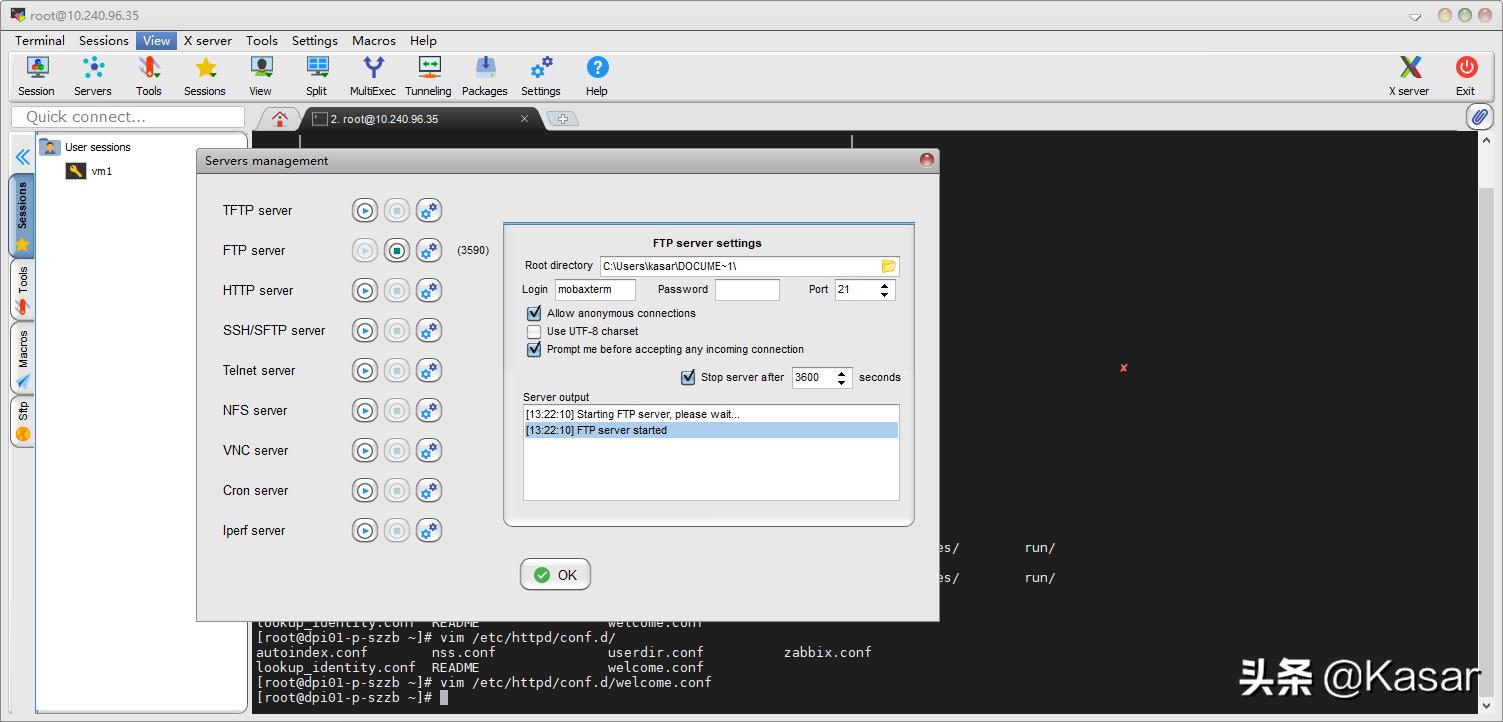Click the Tunneling toolbar icon
The image size is (1503, 722).
pyautogui.click(x=428, y=75)
